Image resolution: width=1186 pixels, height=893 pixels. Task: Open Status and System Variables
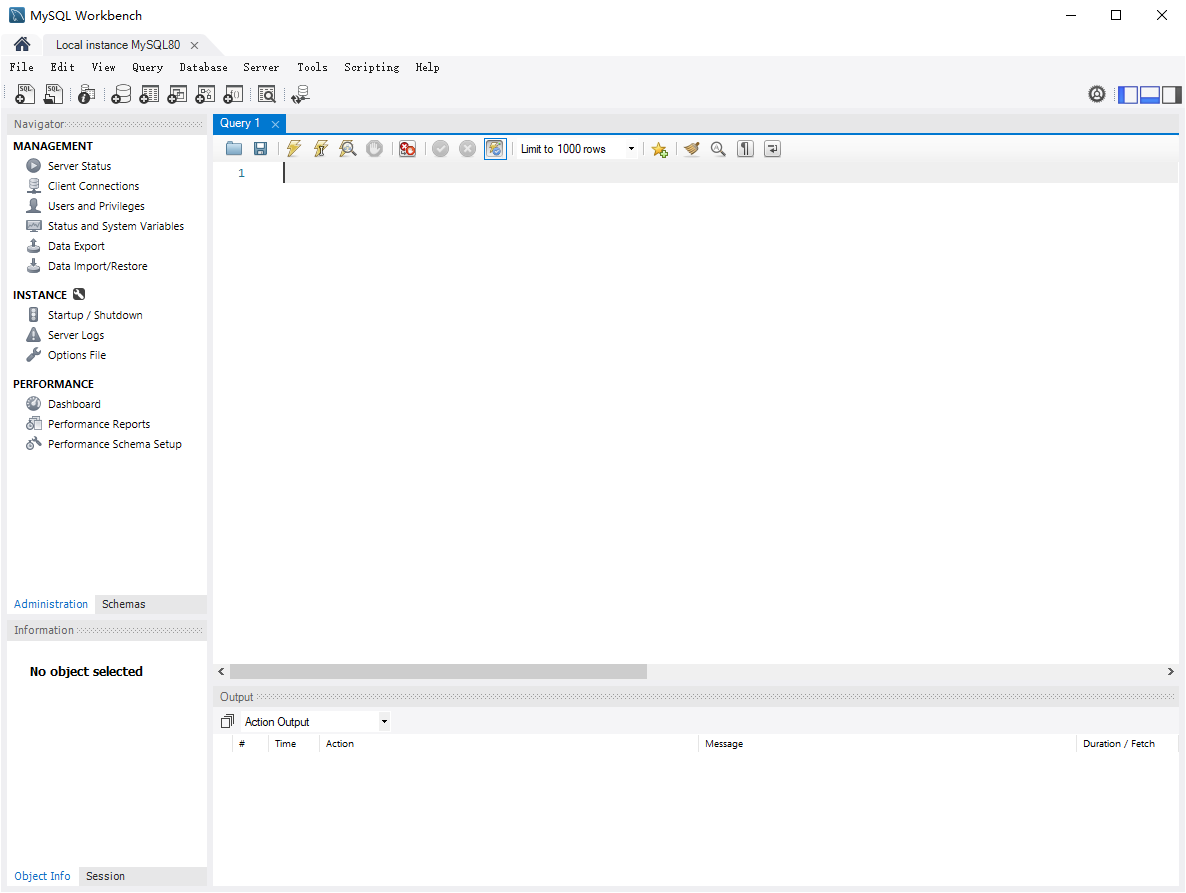(x=116, y=226)
